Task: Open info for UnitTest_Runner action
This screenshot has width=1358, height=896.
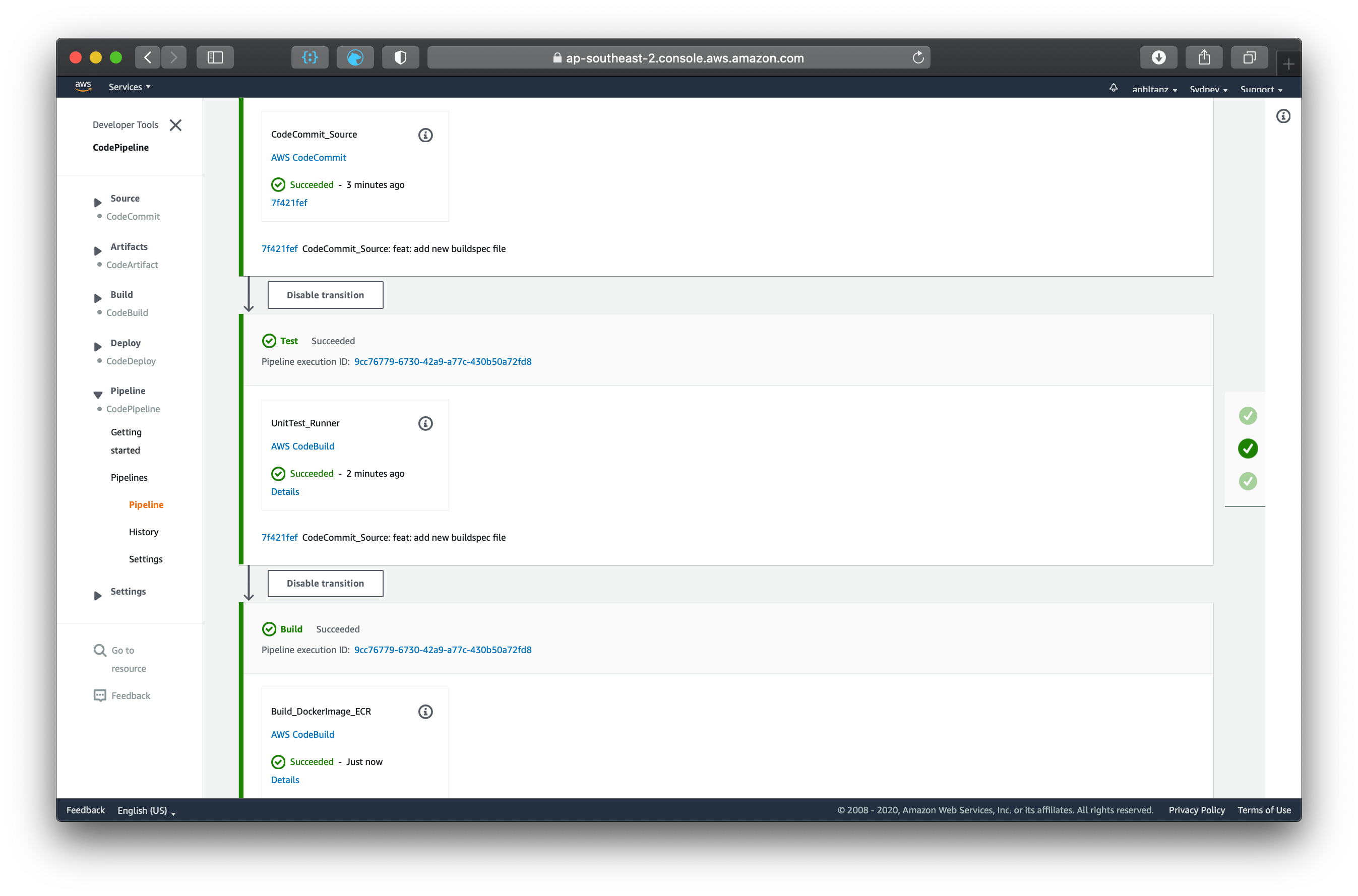Action: tap(425, 423)
